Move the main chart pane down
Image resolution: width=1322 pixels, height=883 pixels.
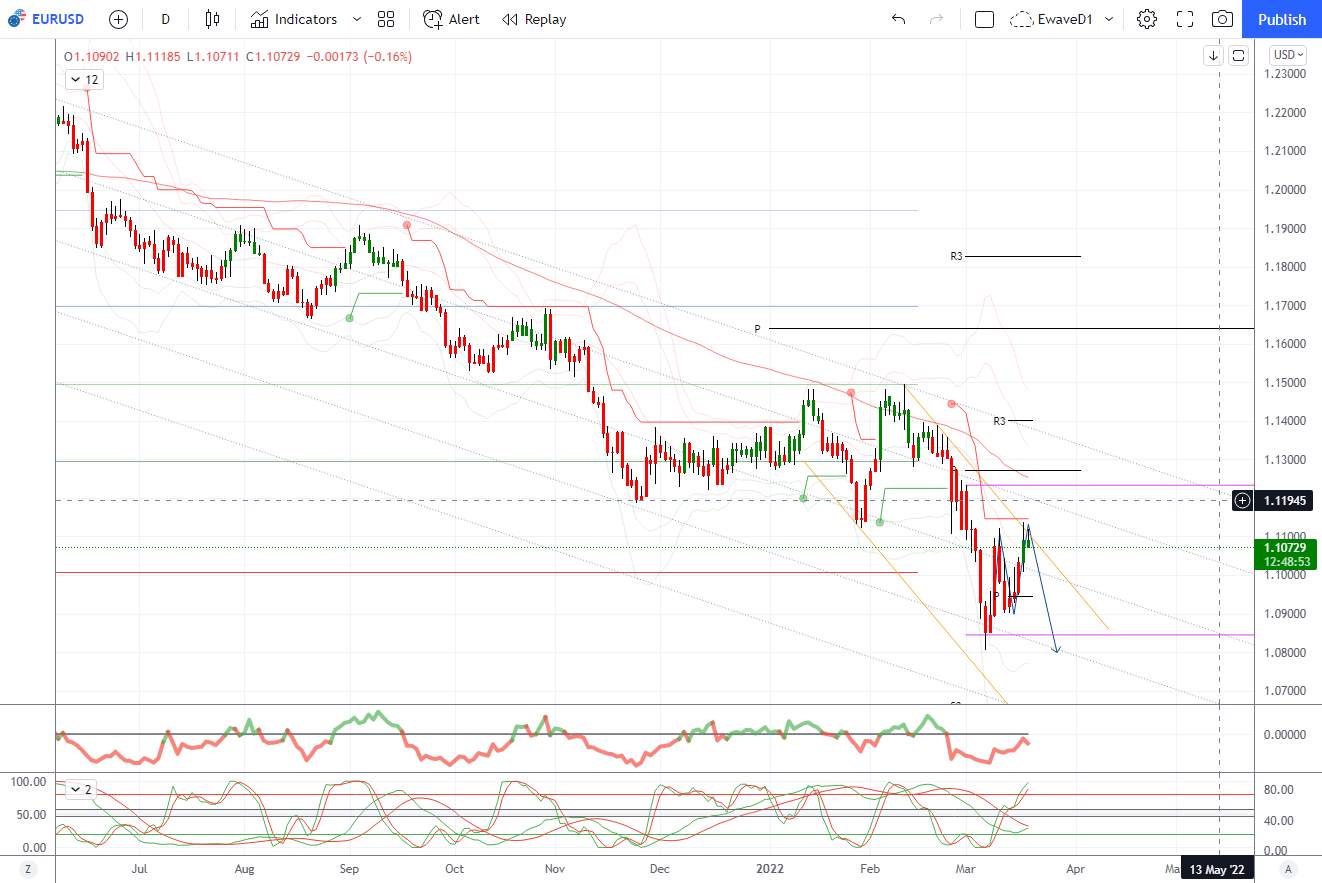1214,55
